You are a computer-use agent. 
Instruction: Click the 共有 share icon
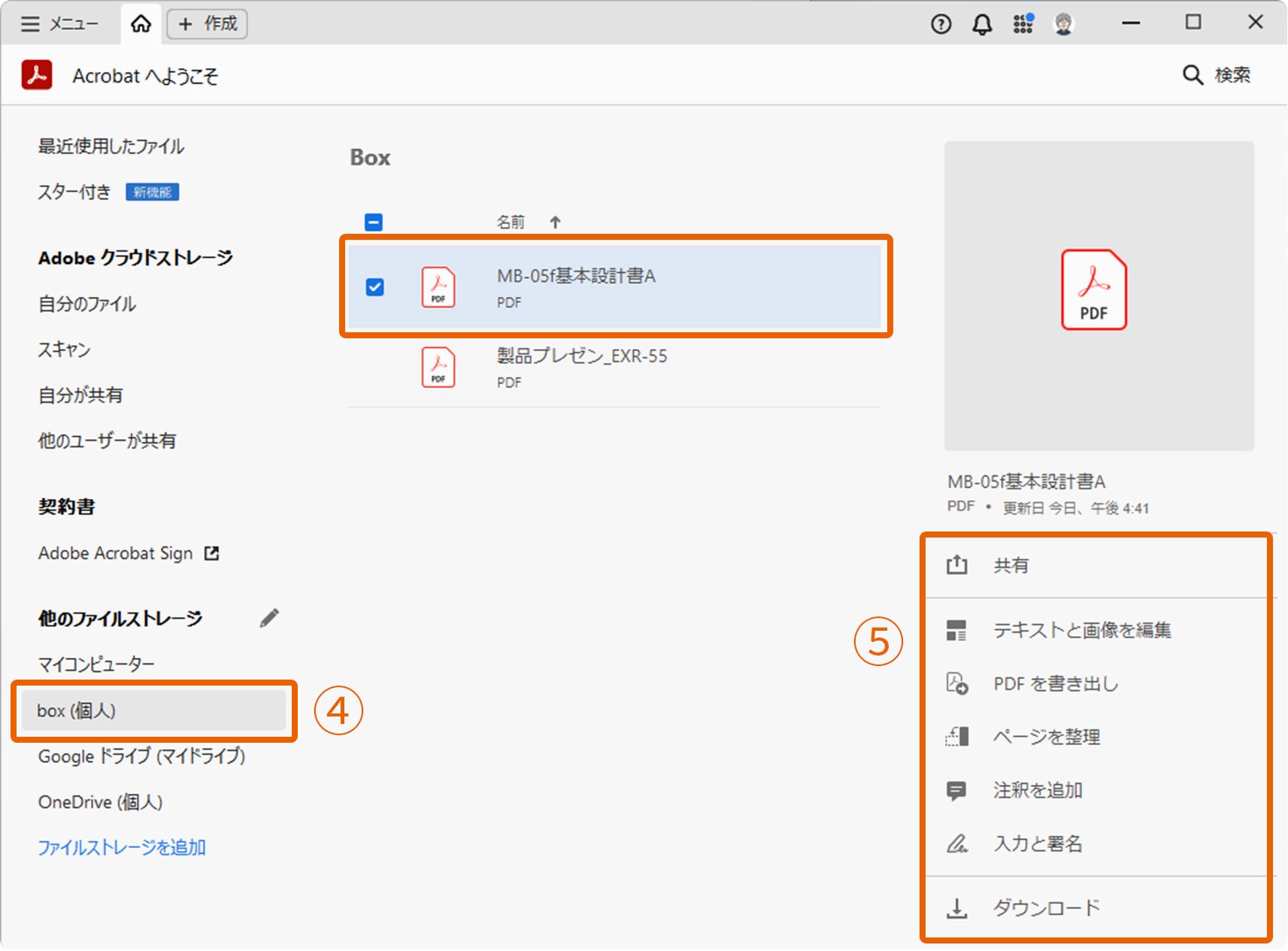956,565
